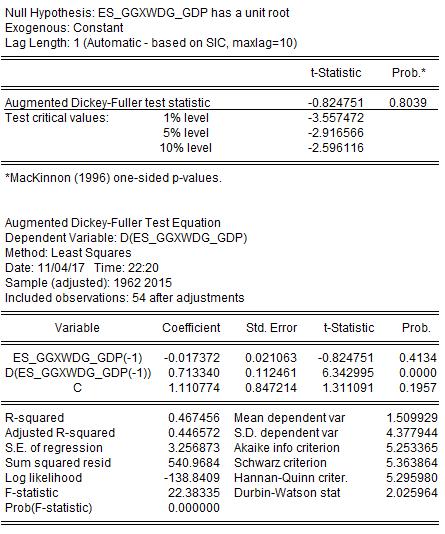
Task: Click the 10% level critical value -2.596116
Action: [336, 148]
